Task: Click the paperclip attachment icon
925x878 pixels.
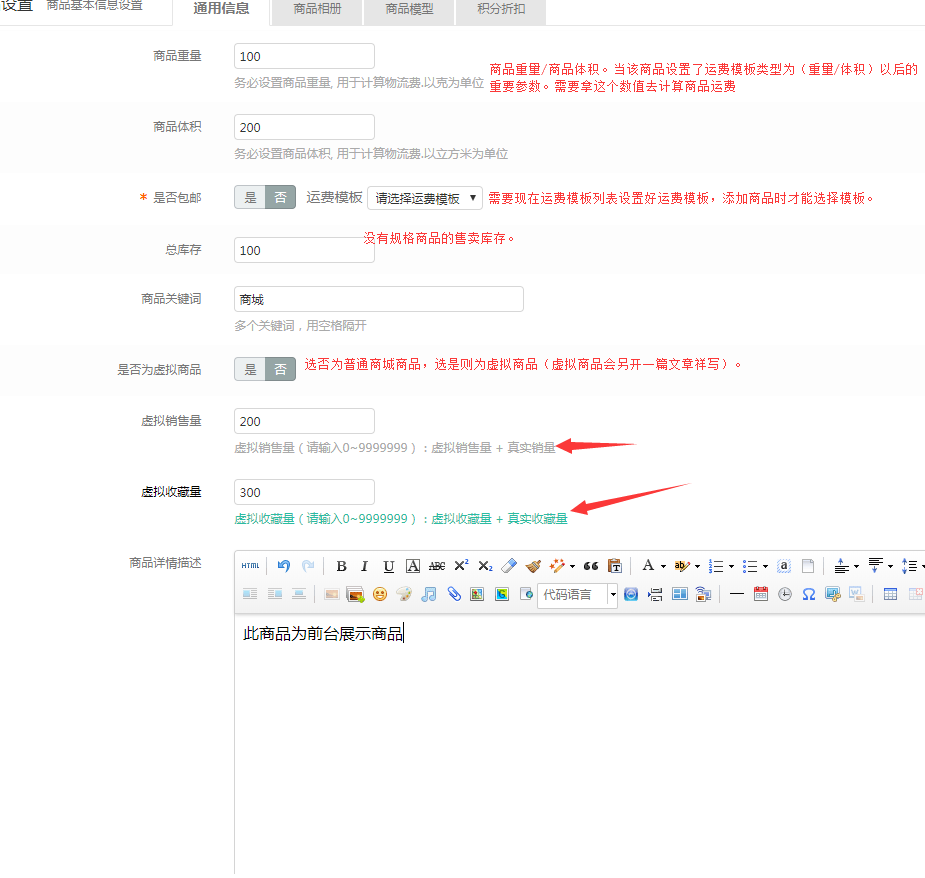Action: [x=453, y=594]
